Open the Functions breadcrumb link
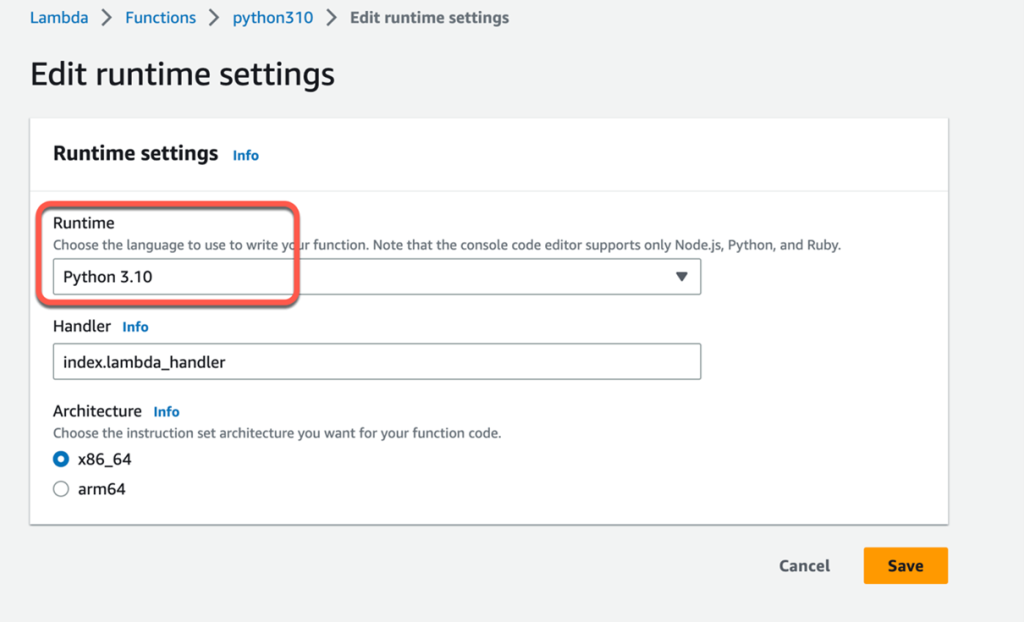Screen dimensions: 1024x622 click(x=160, y=17)
